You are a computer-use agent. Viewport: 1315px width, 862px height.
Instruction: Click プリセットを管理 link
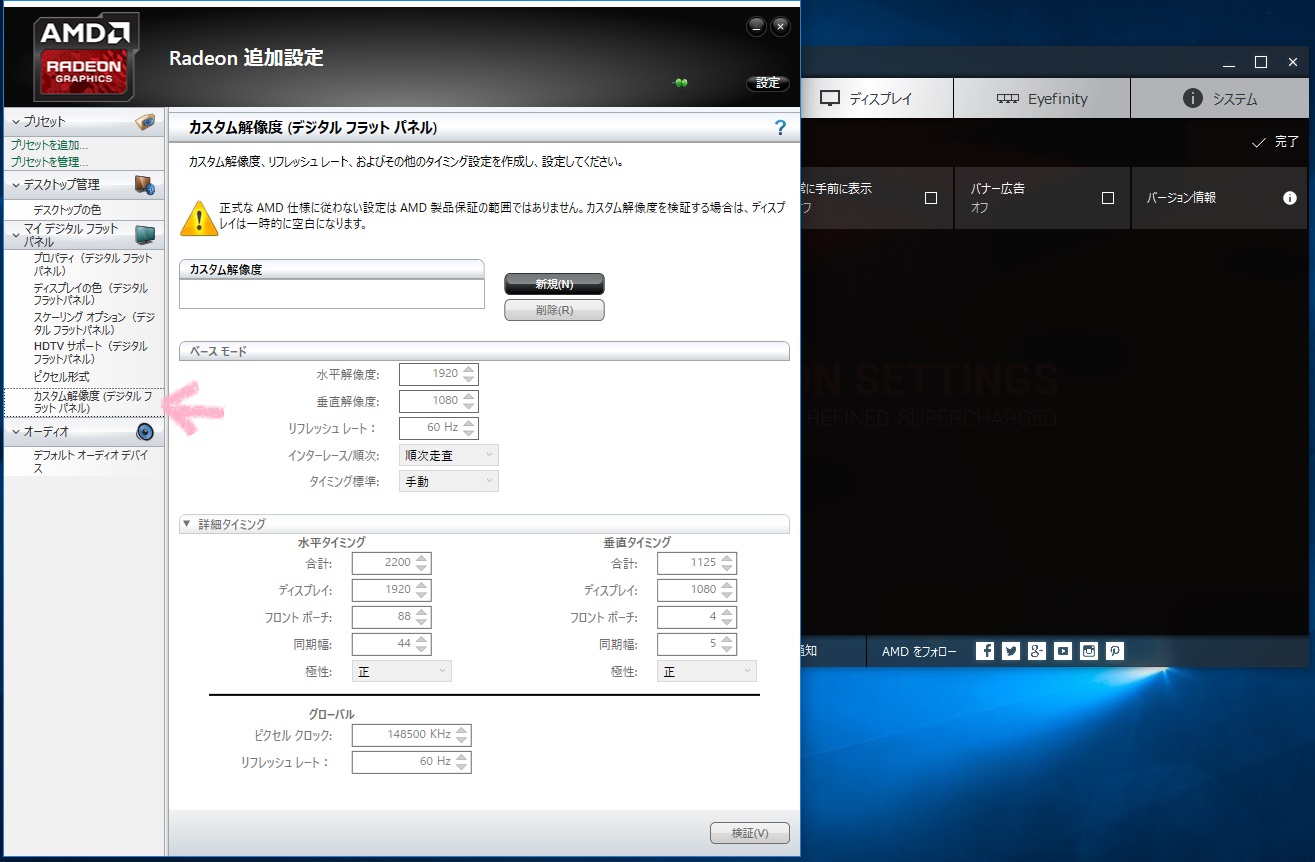(50, 161)
